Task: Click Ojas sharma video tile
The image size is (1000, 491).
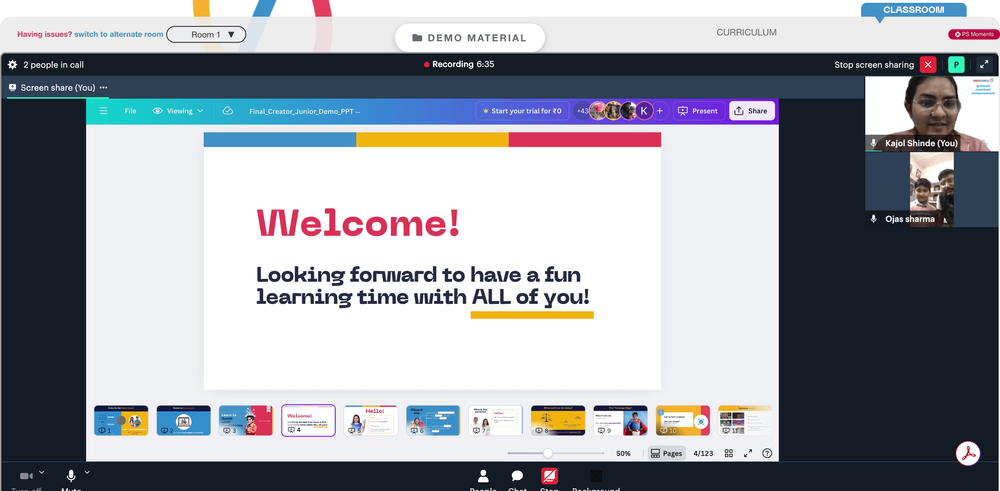Action: click(932, 189)
